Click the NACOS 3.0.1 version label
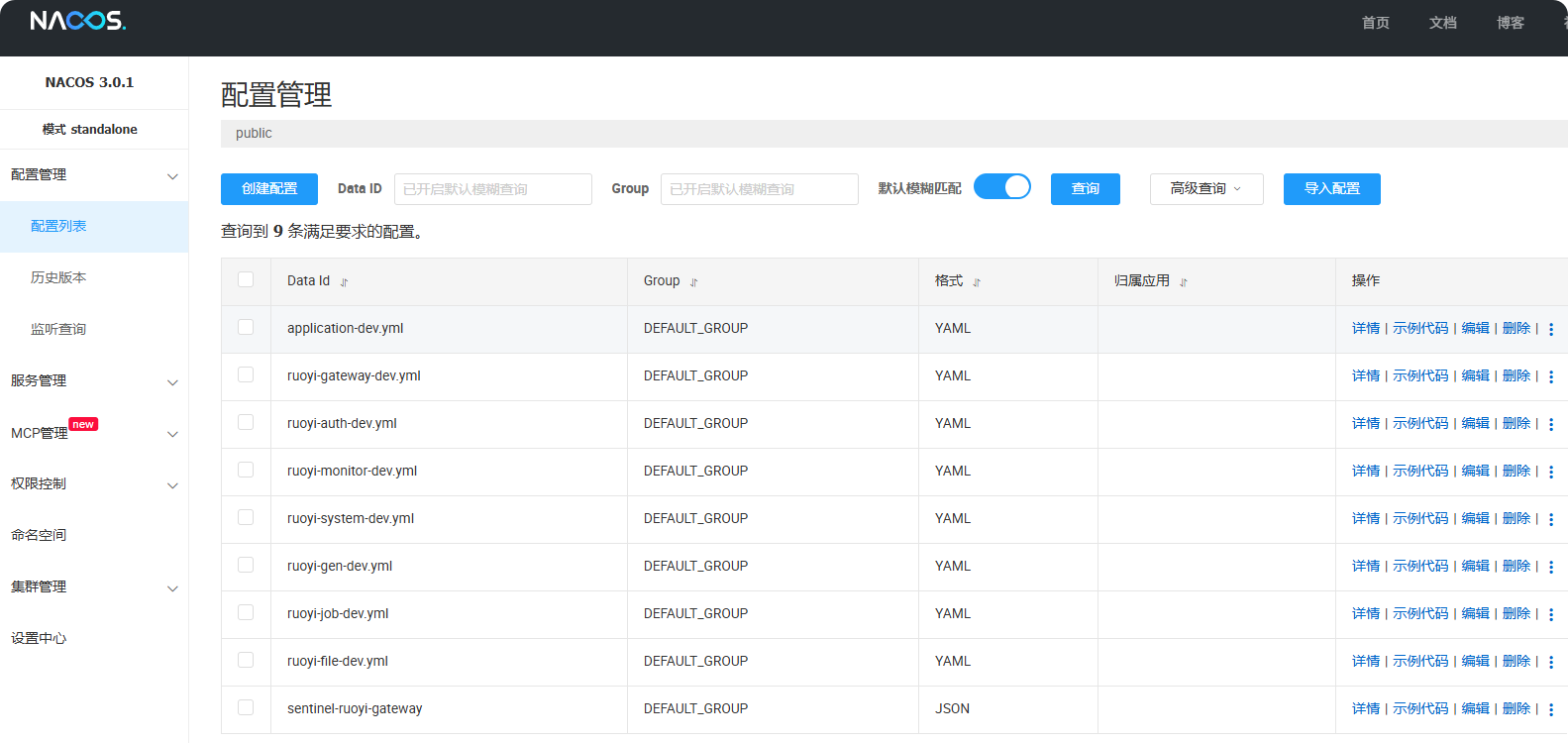The width and height of the screenshot is (1568, 743). pos(89,82)
